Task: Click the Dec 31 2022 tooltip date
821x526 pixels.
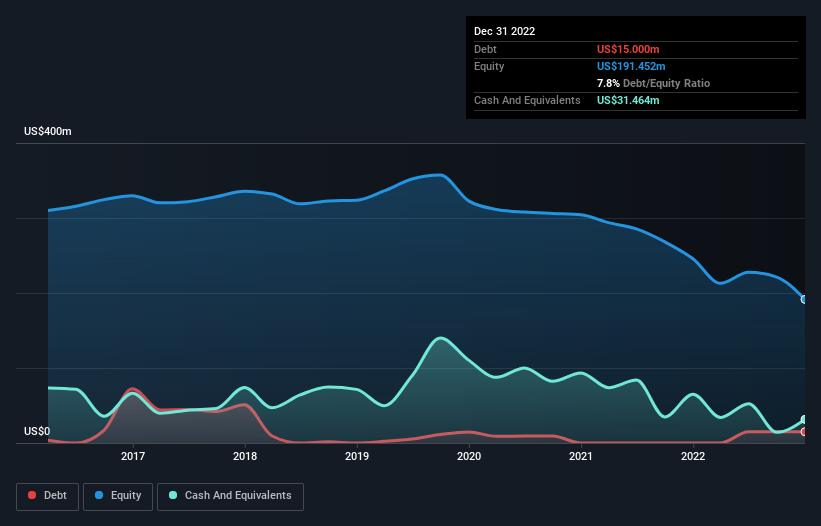Action: (504, 31)
